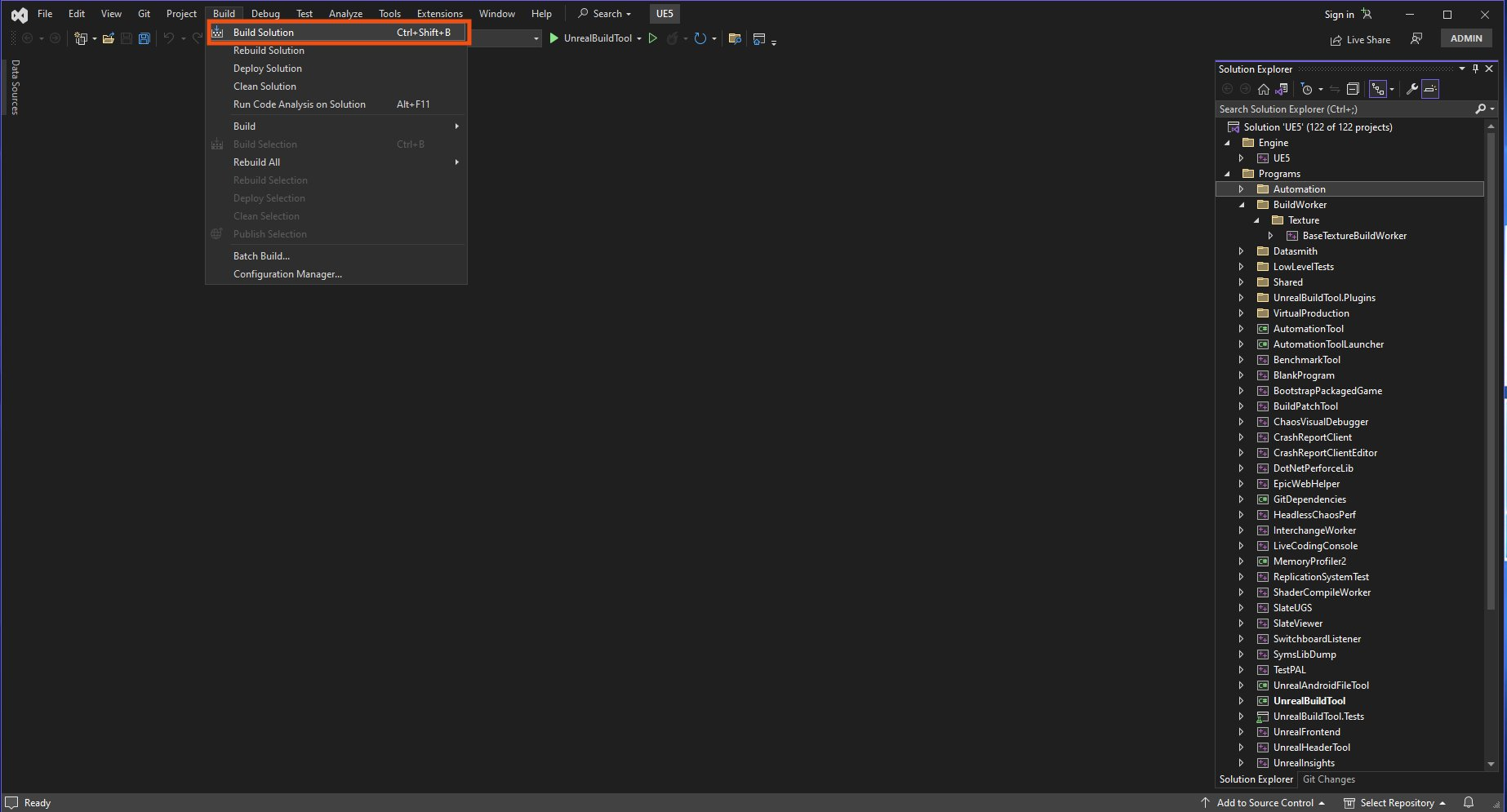Screen dimensions: 1507x812
Task: Click the Find in Files toolbar icon
Action: pyautogui.click(x=735, y=38)
